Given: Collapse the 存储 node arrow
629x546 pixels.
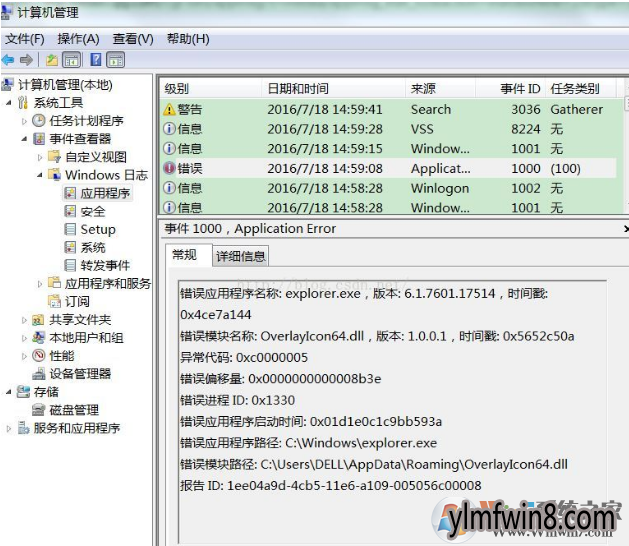Looking at the screenshot, I should (x=8, y=392).
